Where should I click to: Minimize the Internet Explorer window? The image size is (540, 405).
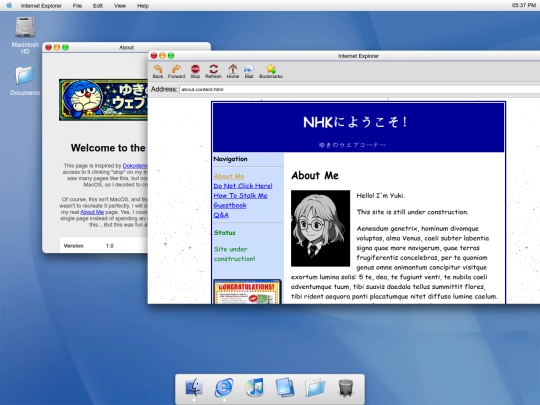click(162, 55)
